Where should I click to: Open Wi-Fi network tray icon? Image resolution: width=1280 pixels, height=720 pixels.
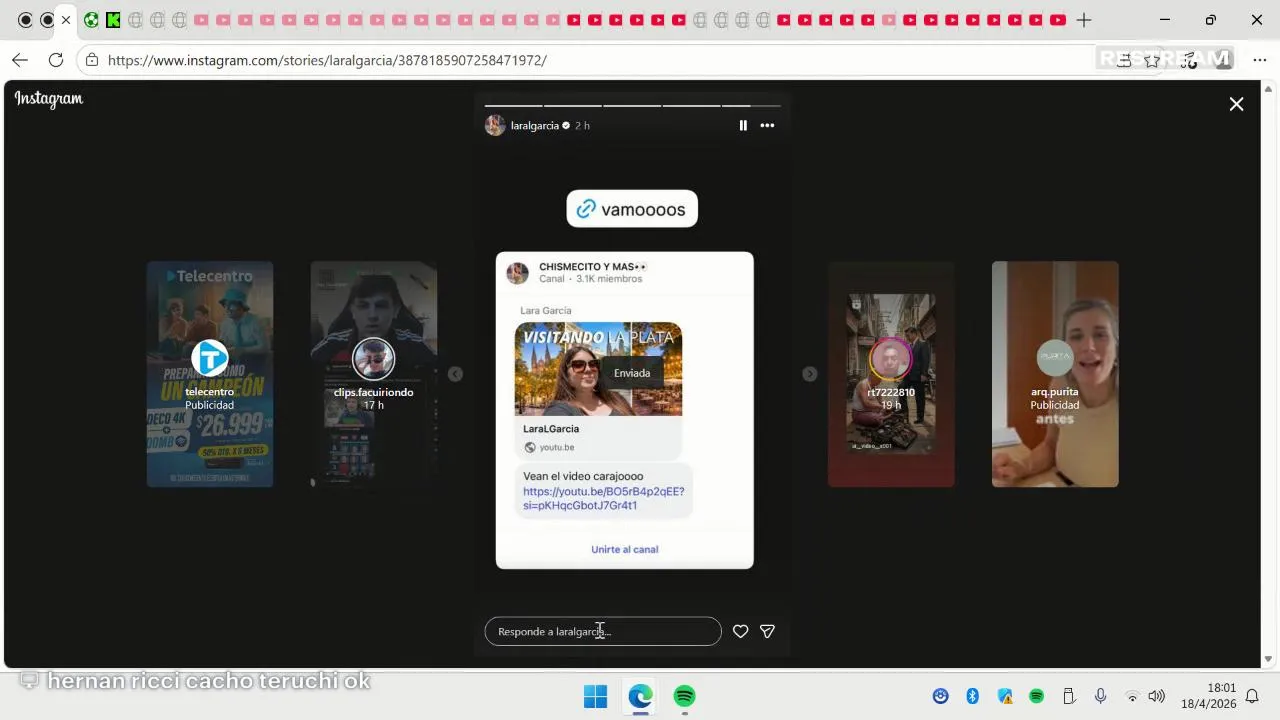[1132, 696]
